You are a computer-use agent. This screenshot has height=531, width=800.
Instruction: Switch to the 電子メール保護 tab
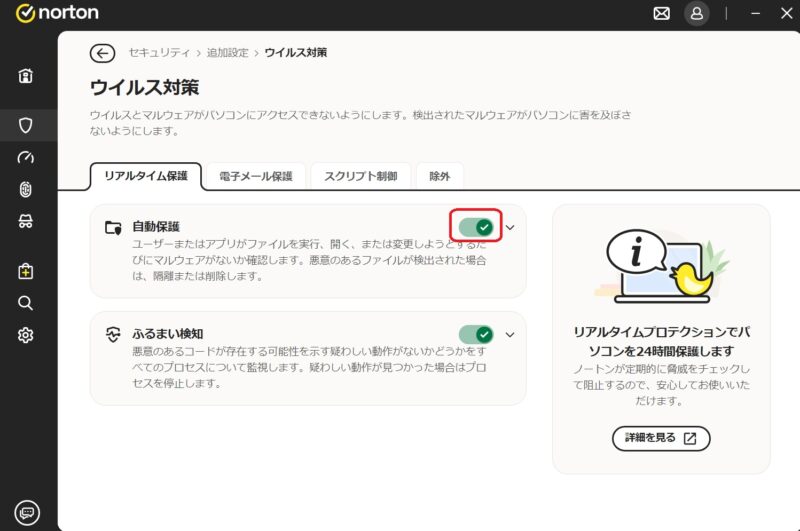click(x=256, y=176)
